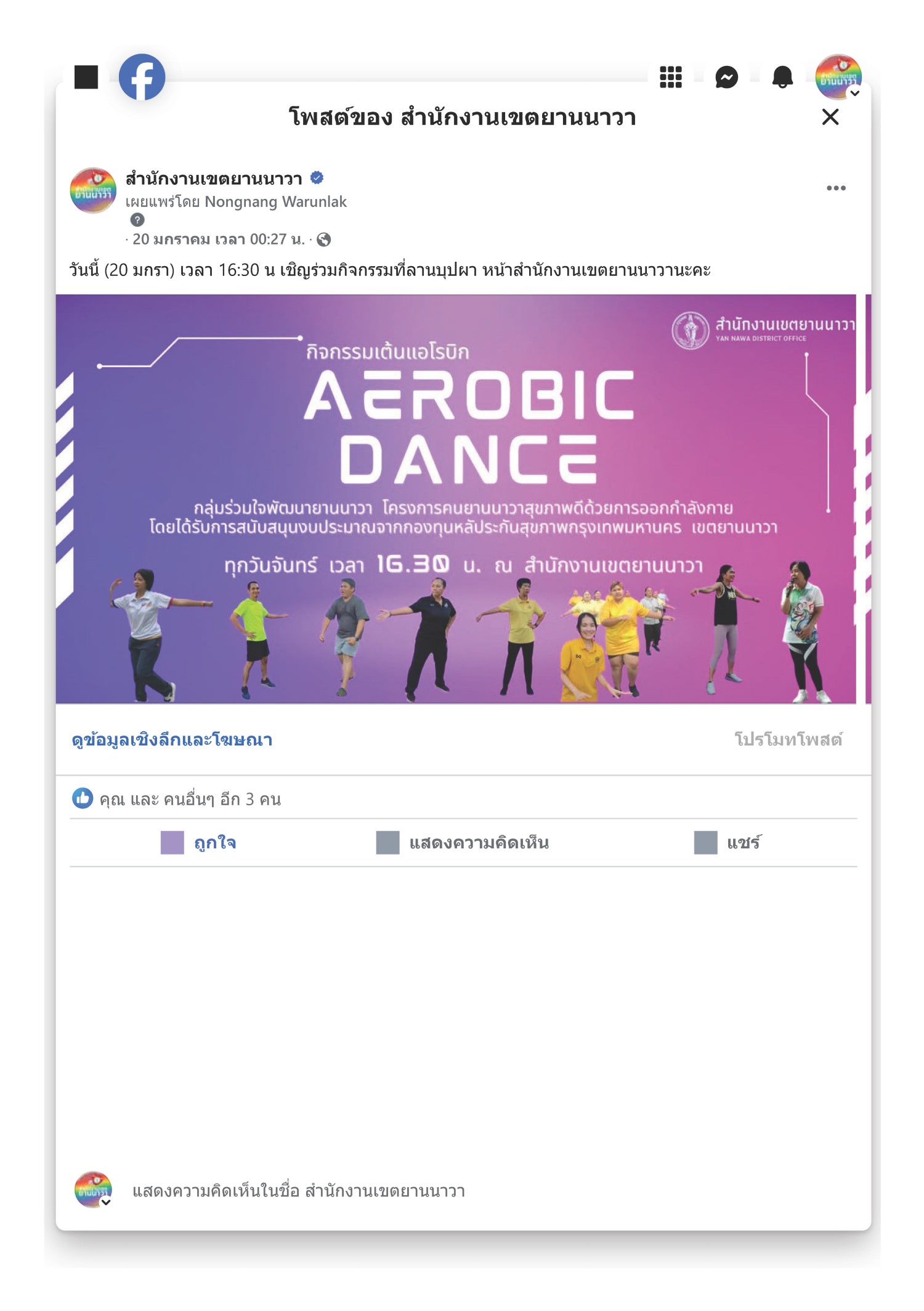This screenshot has width=924, height=1311.
Task: Switch commenting identity via bottom avatar
Action: [x=93, y=1190]
